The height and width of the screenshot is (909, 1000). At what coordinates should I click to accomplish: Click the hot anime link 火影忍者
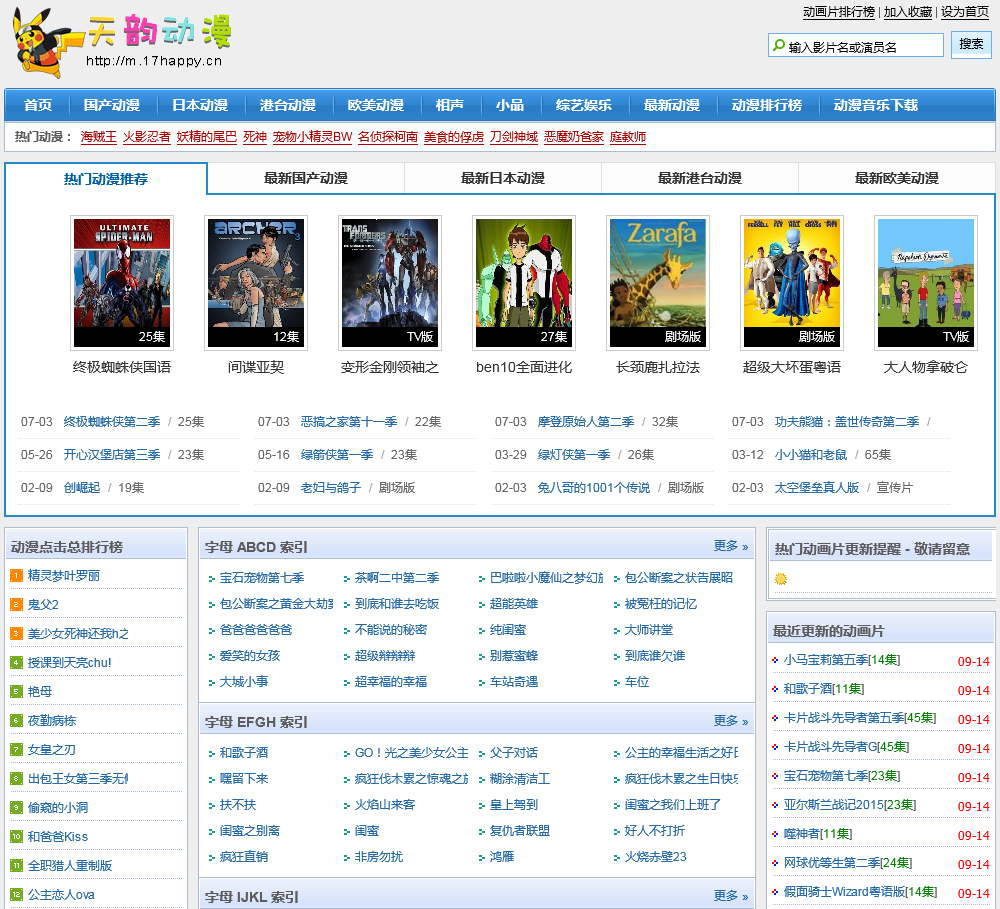click(x=147, y=137)
